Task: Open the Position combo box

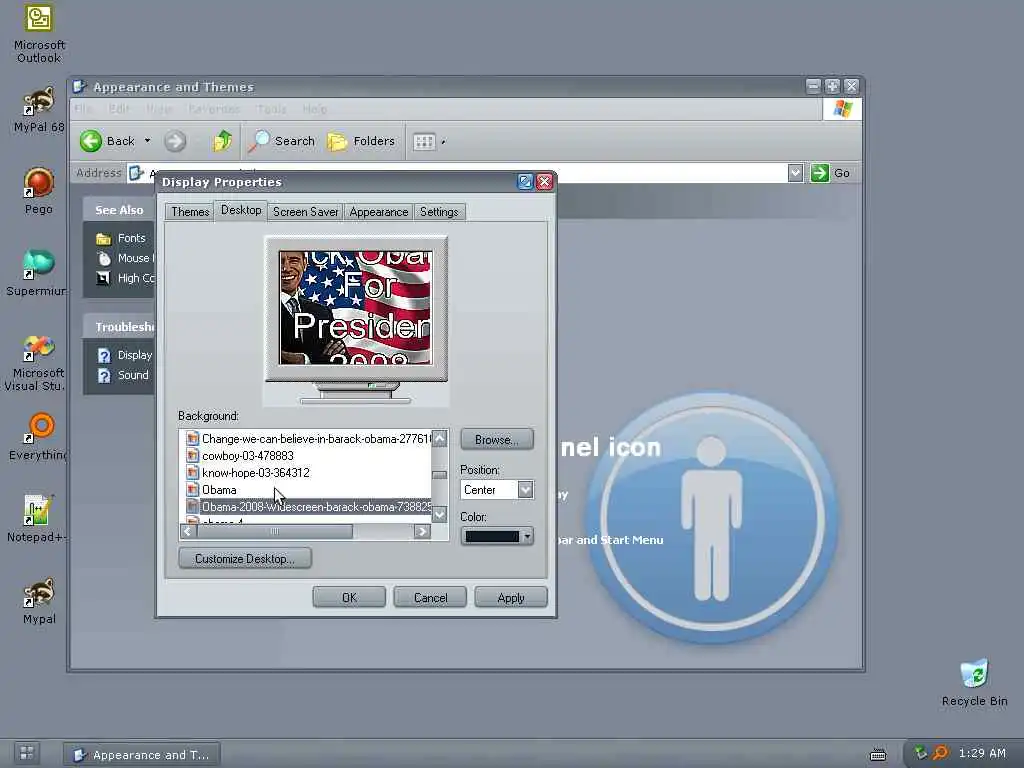Action: [x=497, y=490]
